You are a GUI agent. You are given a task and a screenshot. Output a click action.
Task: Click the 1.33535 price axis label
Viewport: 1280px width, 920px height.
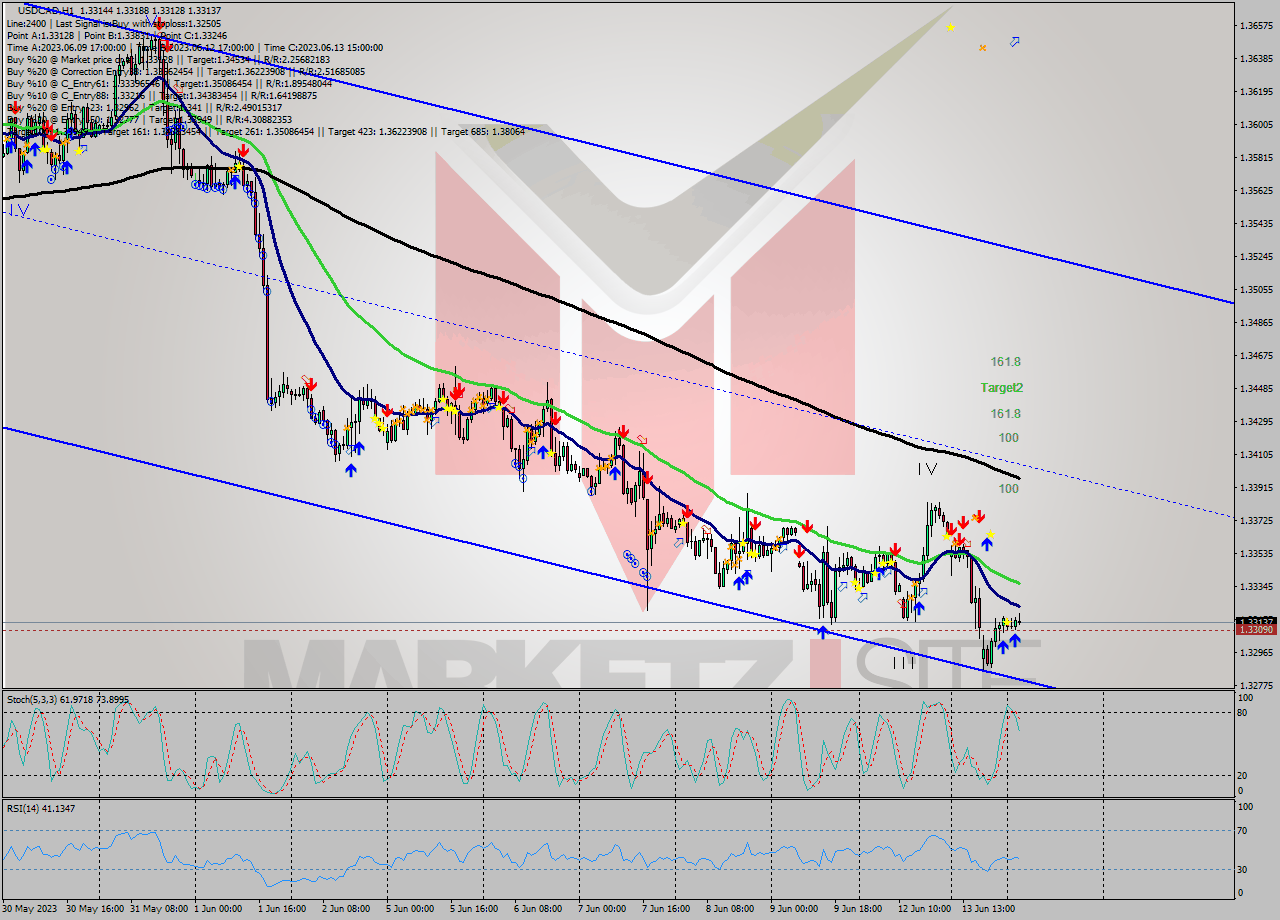point(1255,553)
